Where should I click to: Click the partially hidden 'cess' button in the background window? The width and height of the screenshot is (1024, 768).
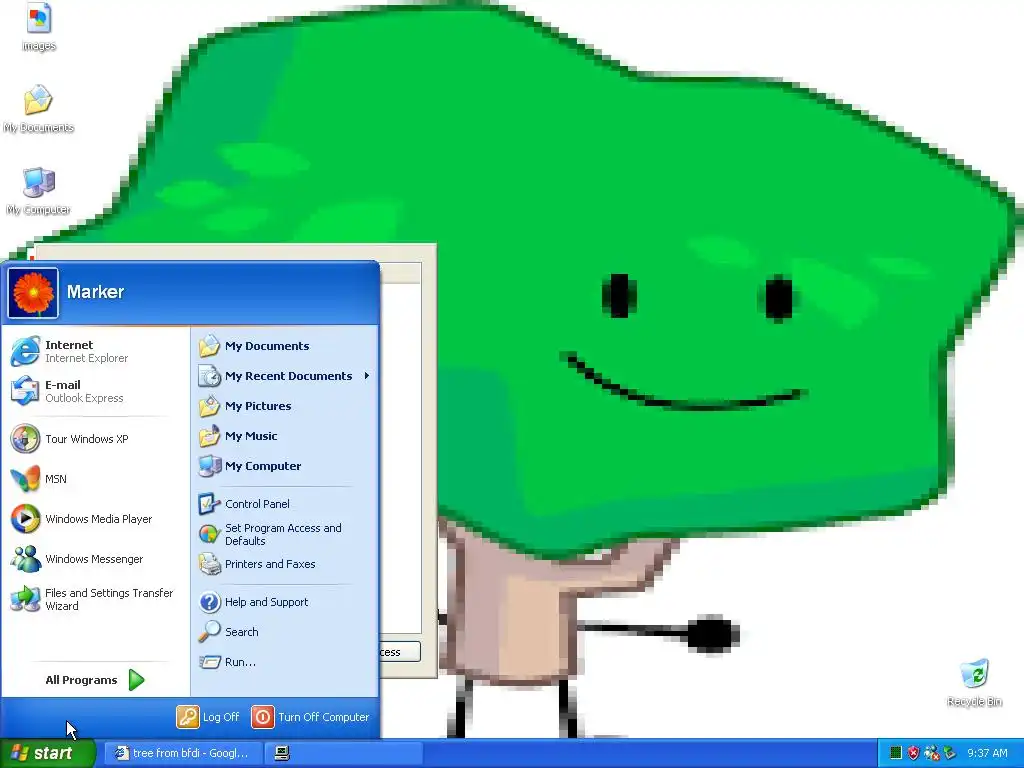pyautogui.click(x=400, y=652)
